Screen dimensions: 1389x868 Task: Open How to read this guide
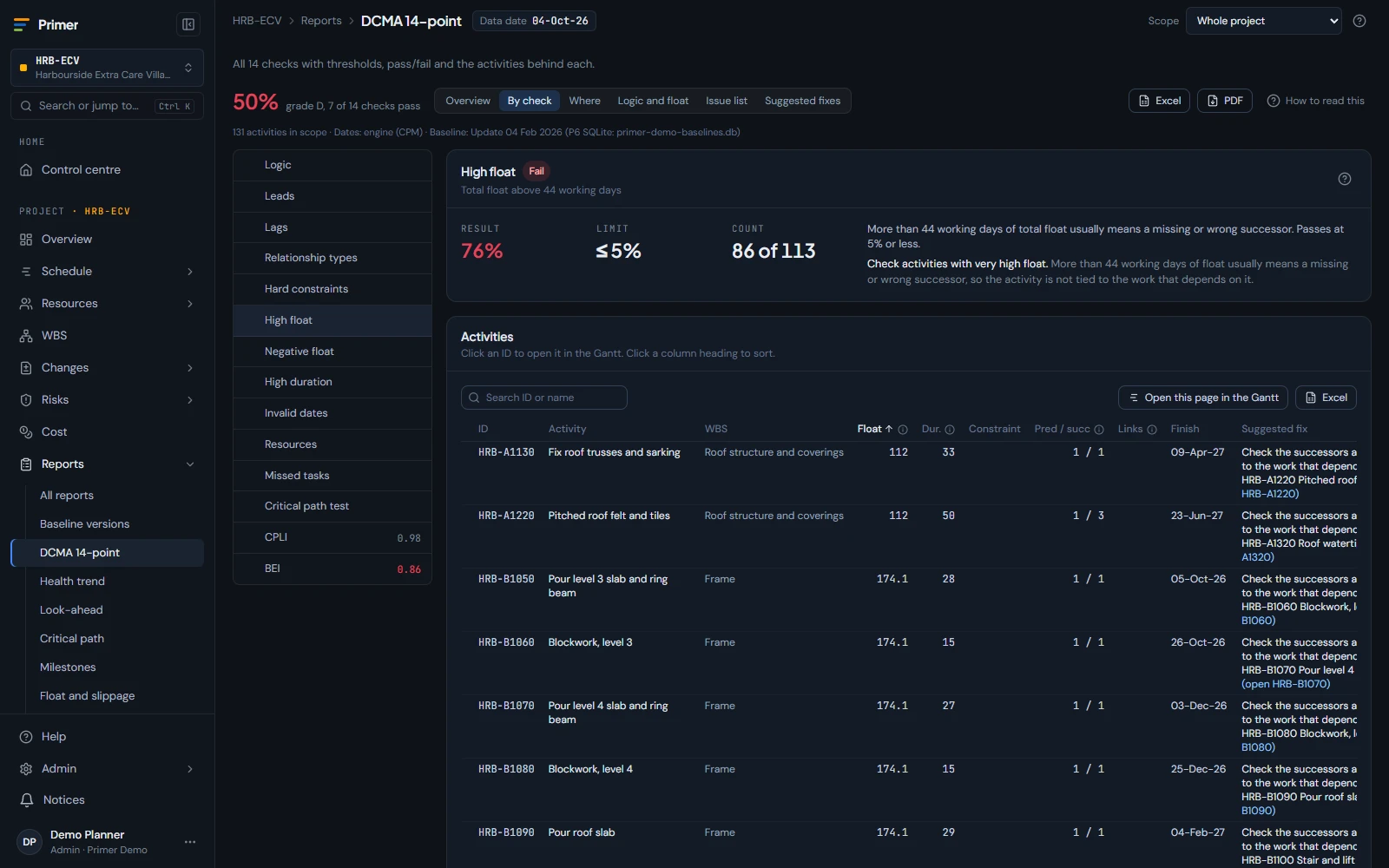(1316, 101)
